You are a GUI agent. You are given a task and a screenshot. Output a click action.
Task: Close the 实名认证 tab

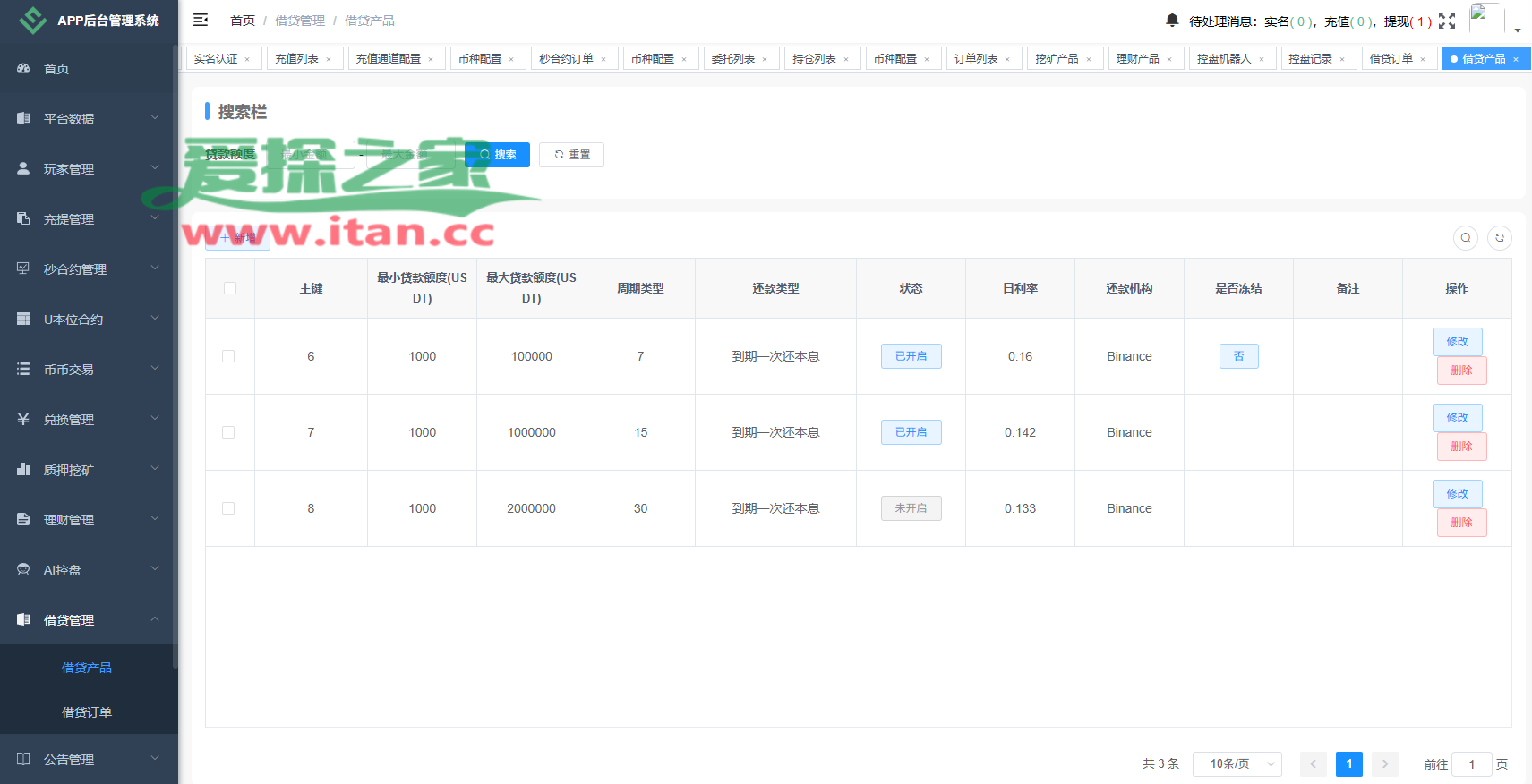click(248, 60)
